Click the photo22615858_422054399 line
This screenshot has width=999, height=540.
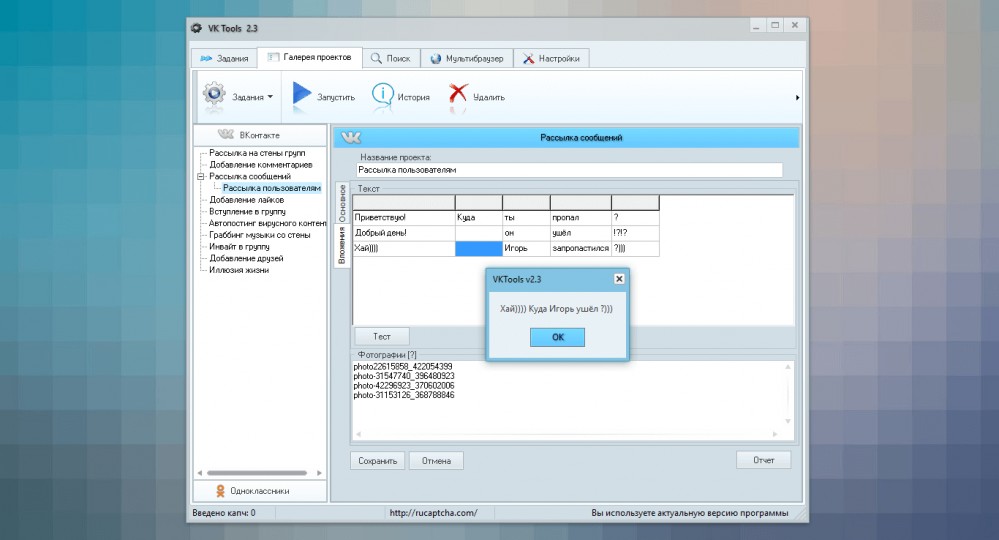click(403, 367)
